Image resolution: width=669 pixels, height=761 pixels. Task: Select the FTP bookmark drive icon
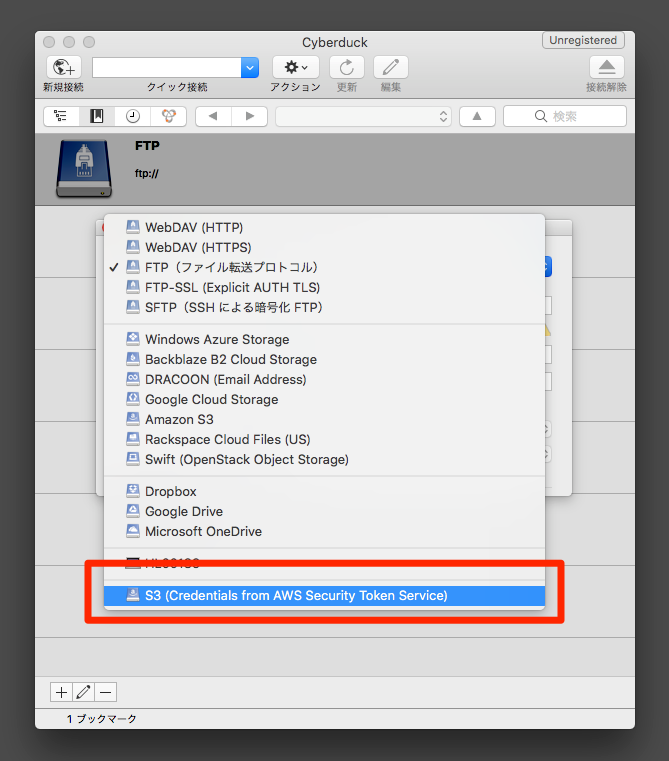tap(84, 168)
